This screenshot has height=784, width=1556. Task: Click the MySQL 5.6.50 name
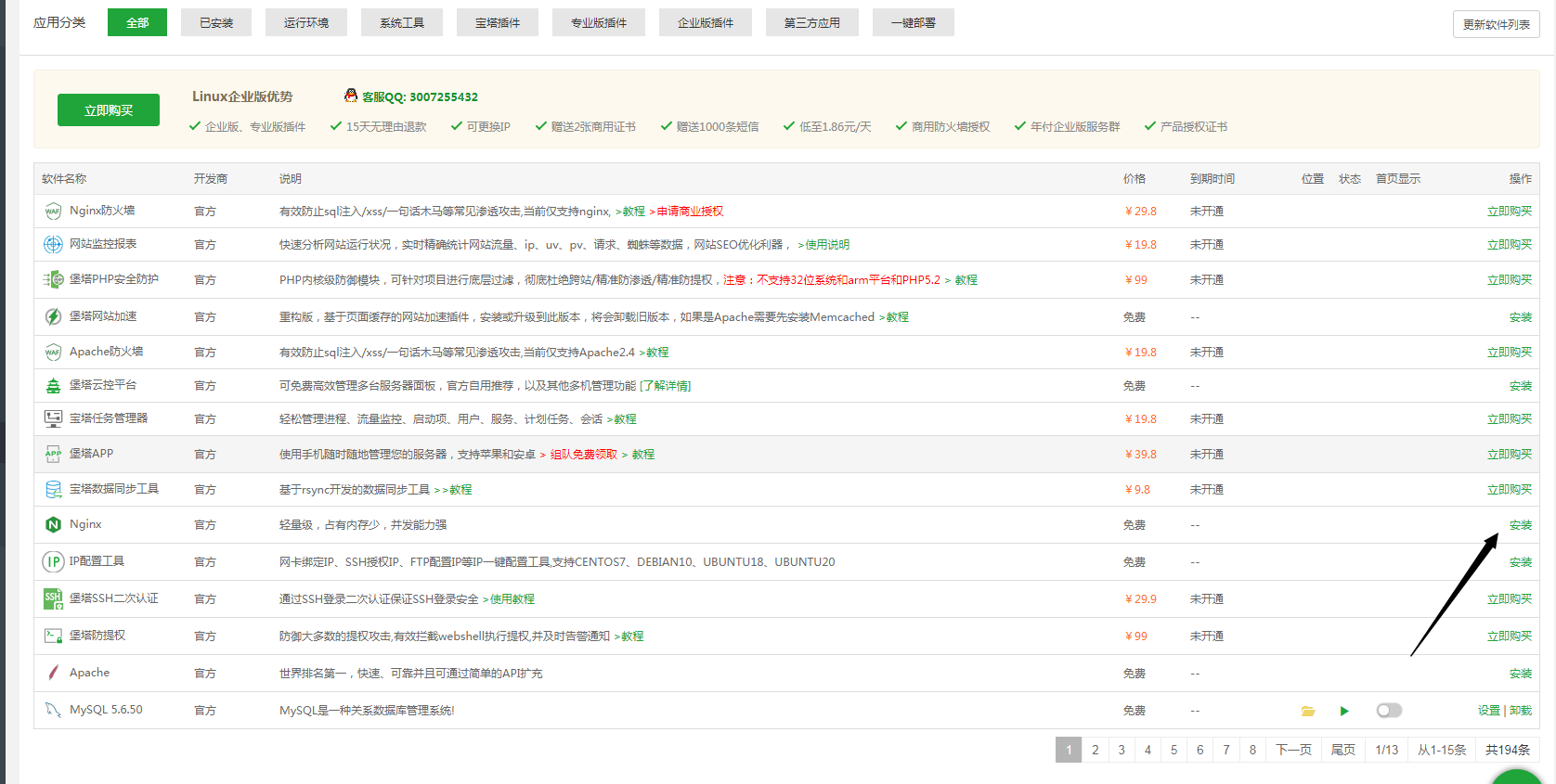(106, 710)
